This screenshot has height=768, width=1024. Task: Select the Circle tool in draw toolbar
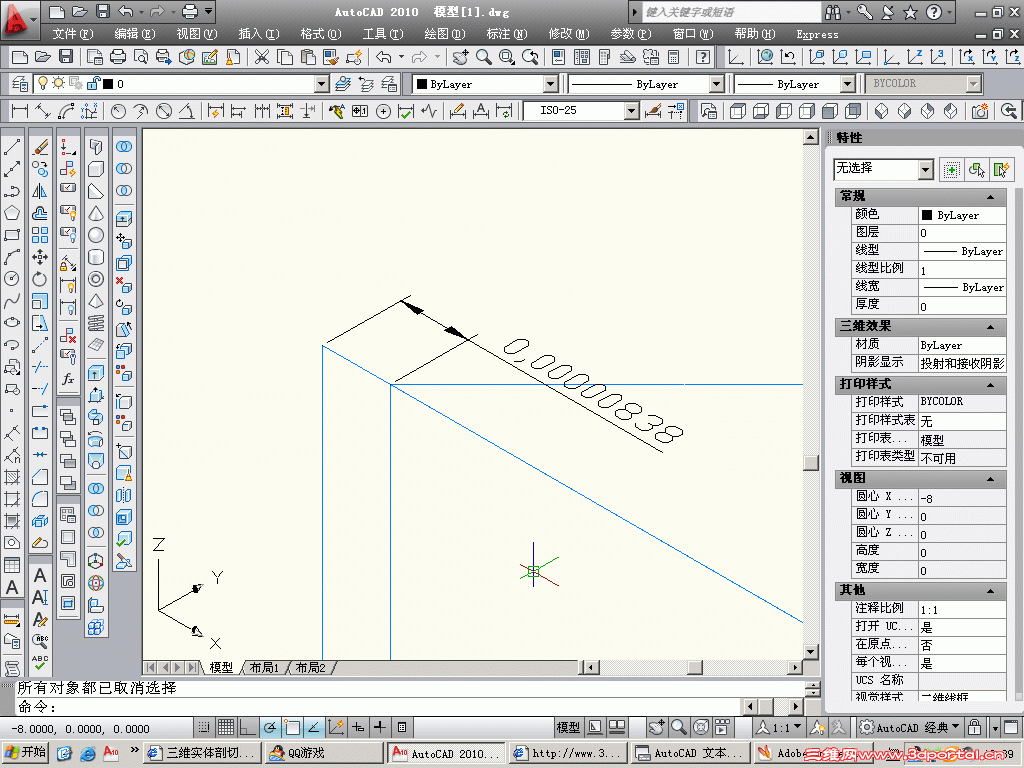tap(12, 279)
